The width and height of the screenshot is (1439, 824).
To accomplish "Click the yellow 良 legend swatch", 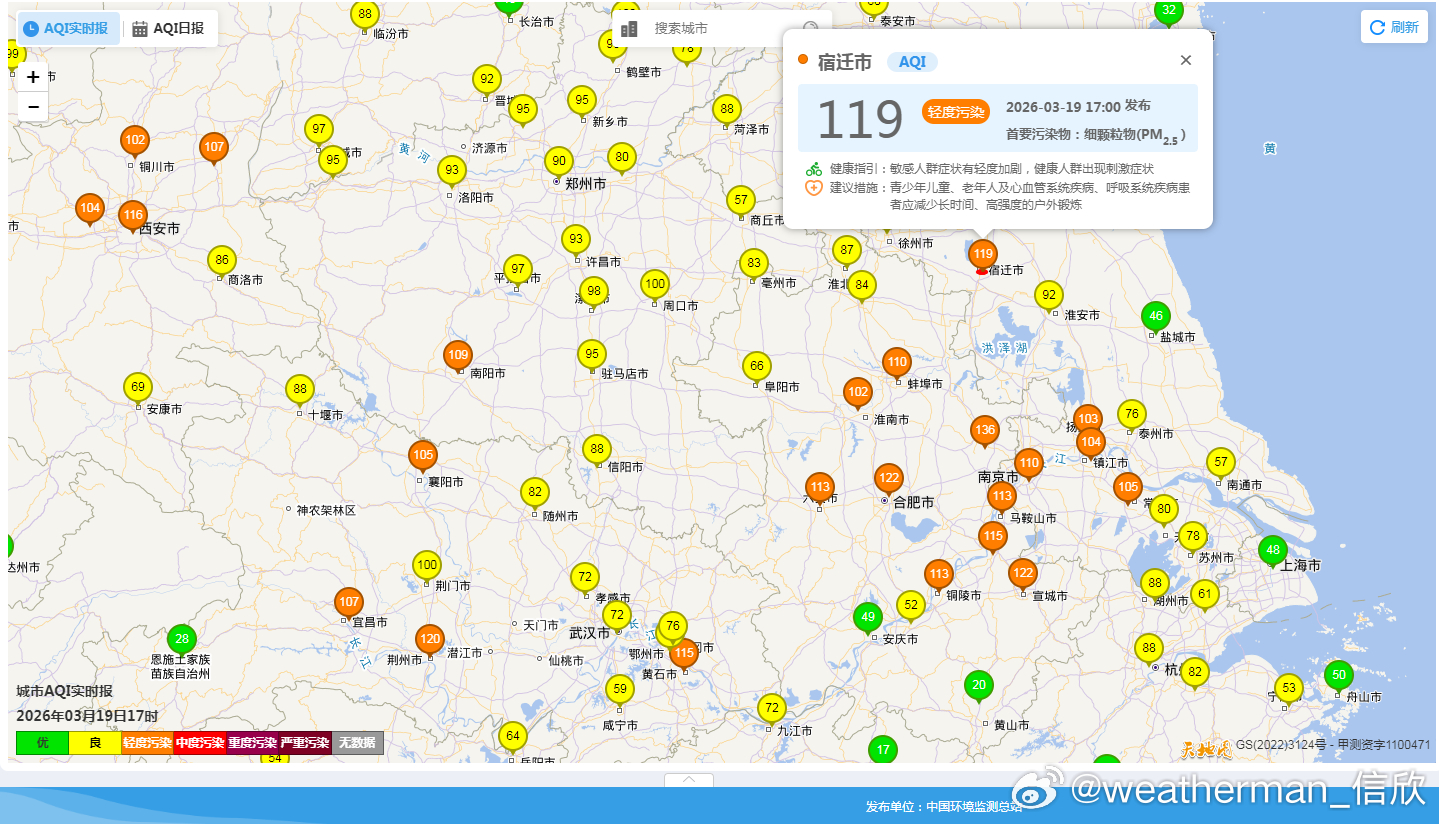I will pyautogui.click(x=95, y=743).
